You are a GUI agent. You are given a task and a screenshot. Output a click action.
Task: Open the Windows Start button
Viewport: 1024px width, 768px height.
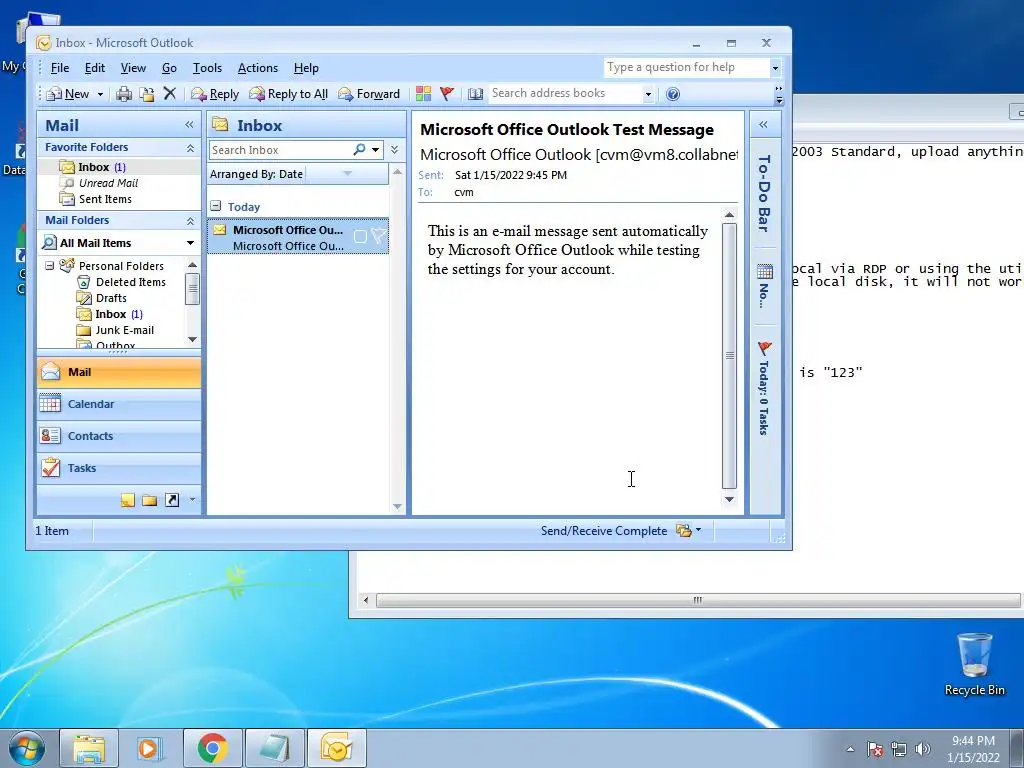25,749
